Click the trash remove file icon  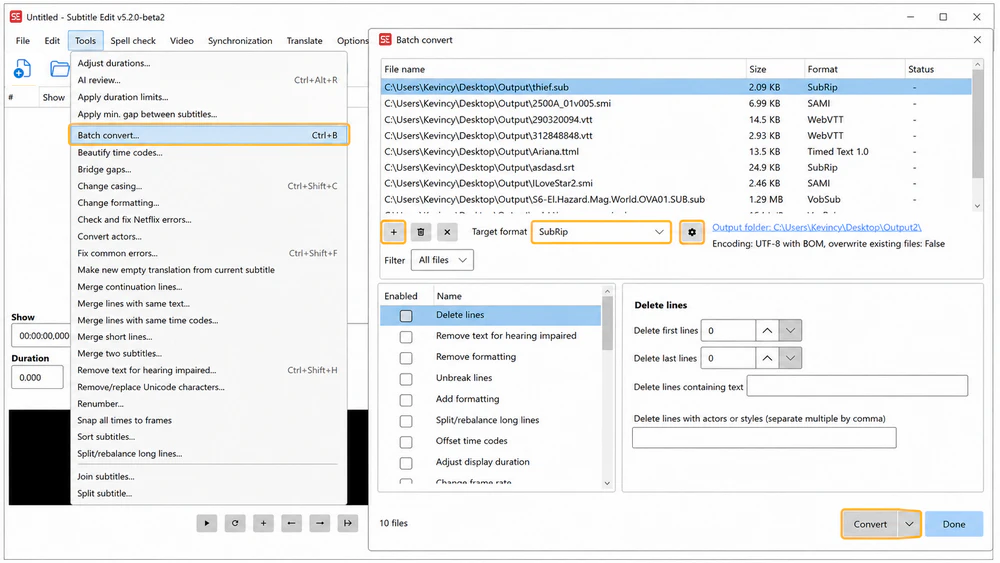click(x=421, y=232)
